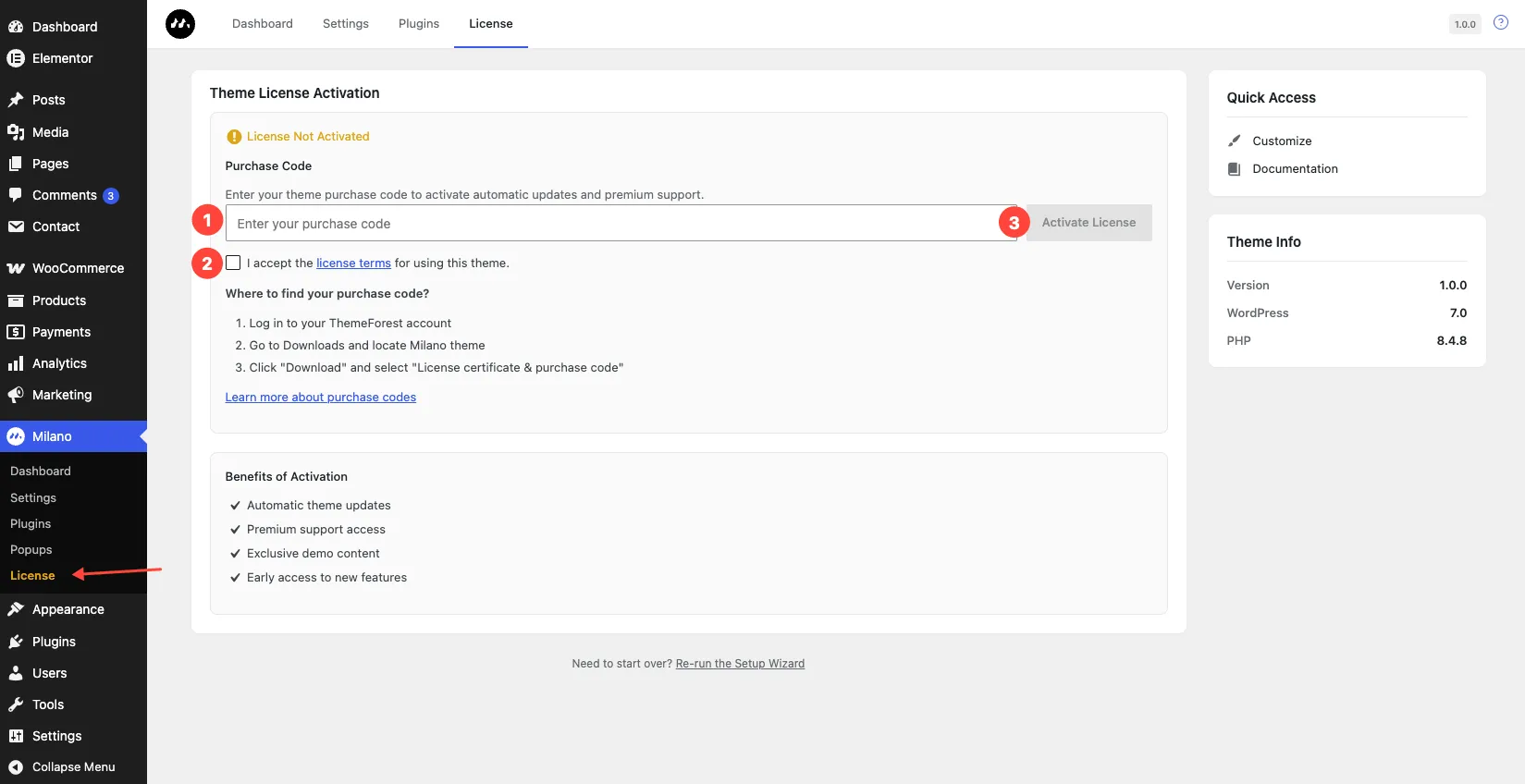
Task: Open Customize link in Quick Access
Action: pyautogui.click(x=1282, y=141)
